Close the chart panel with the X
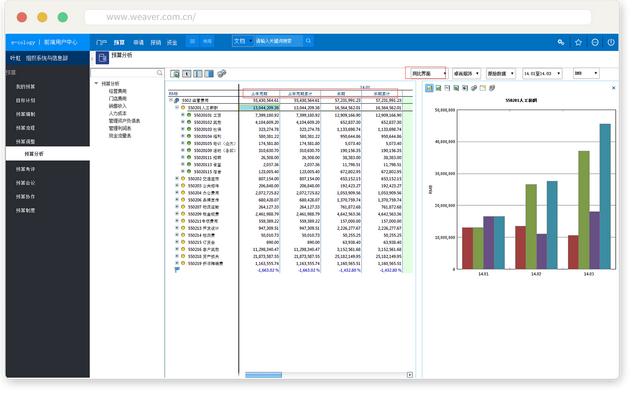 tap(613, 88)
